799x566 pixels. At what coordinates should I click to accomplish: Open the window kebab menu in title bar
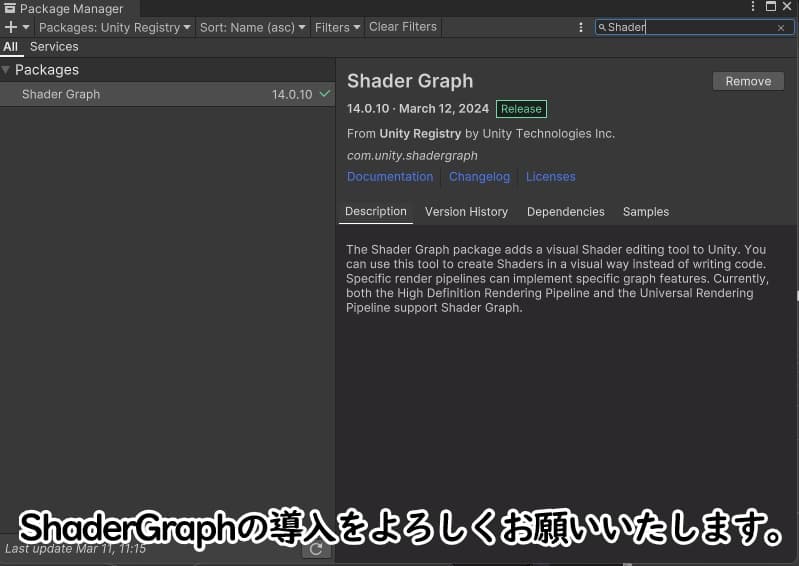click(x=753, y=7)
